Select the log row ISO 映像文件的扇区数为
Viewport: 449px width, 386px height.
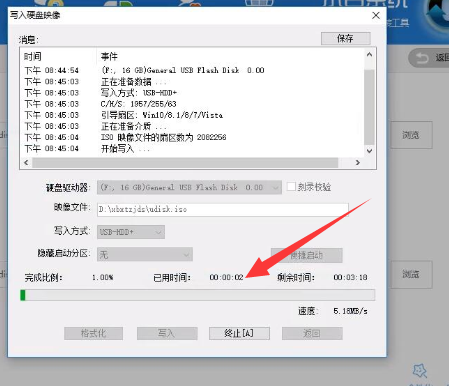(x=193, y=137)
